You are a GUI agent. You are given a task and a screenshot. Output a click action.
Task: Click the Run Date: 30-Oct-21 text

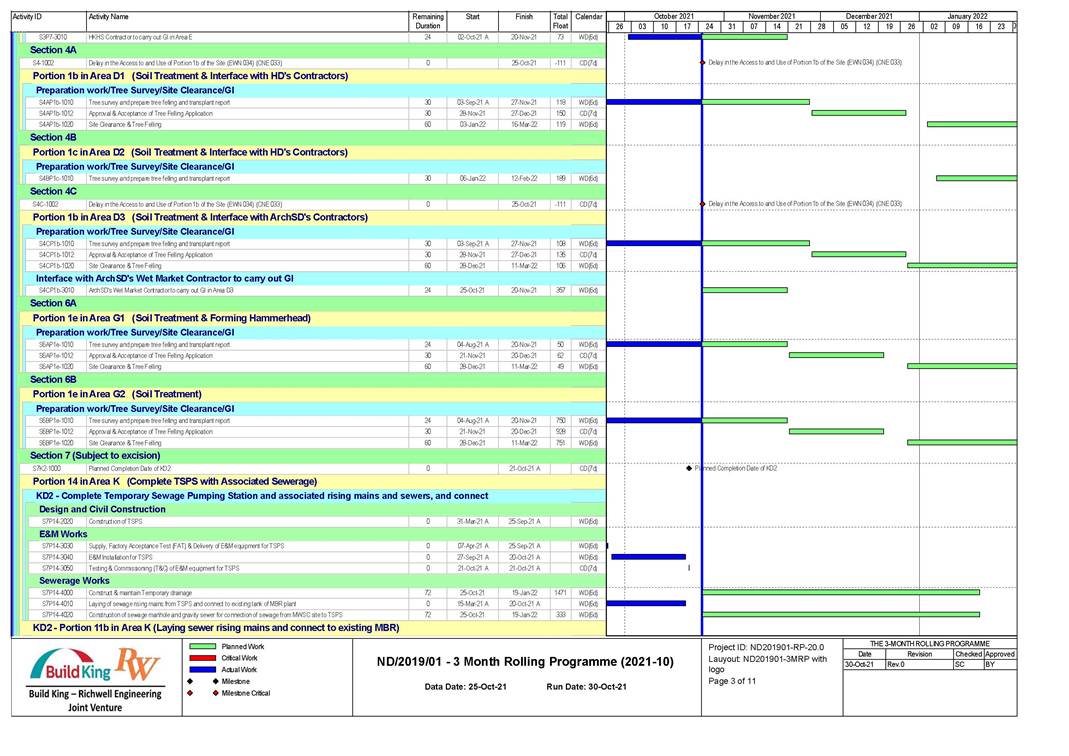[x=586, y=686]
